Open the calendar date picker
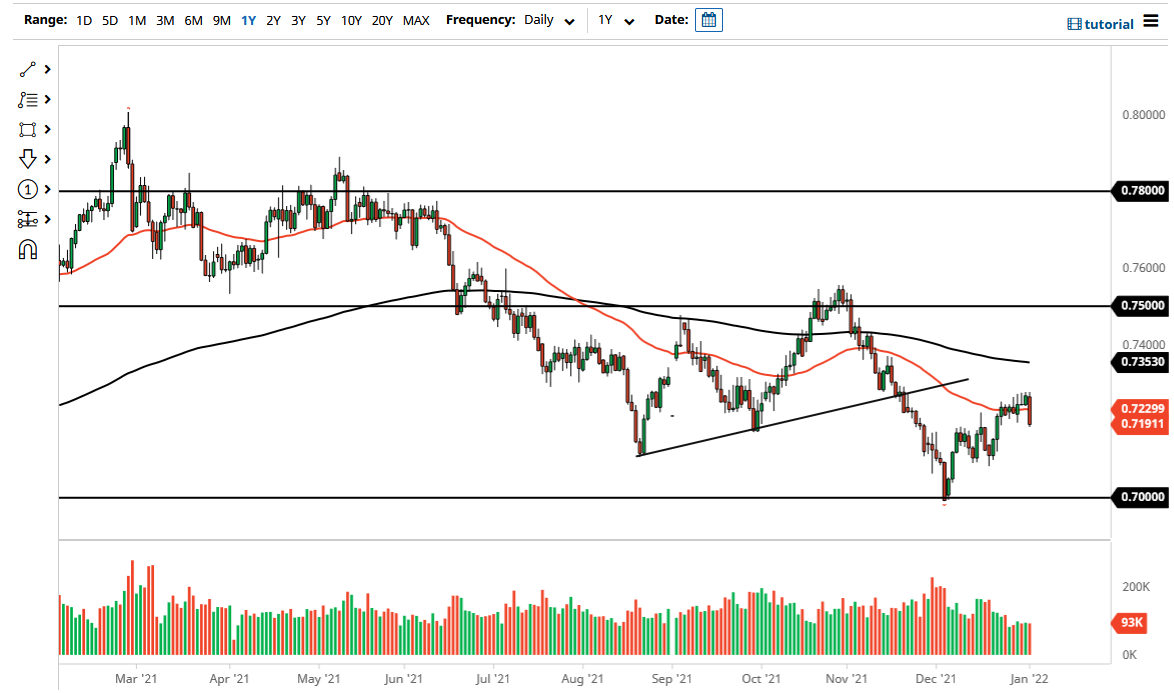This screenshot has height=693, width=1174. tap(708, 19)
